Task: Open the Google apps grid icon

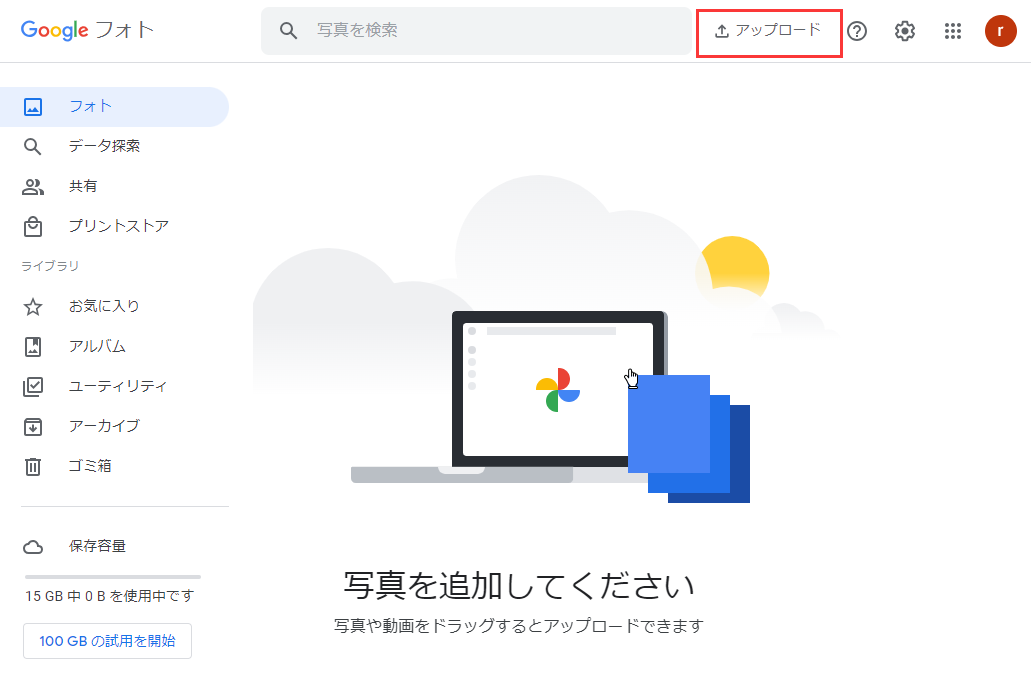Action: pos(953,31)
